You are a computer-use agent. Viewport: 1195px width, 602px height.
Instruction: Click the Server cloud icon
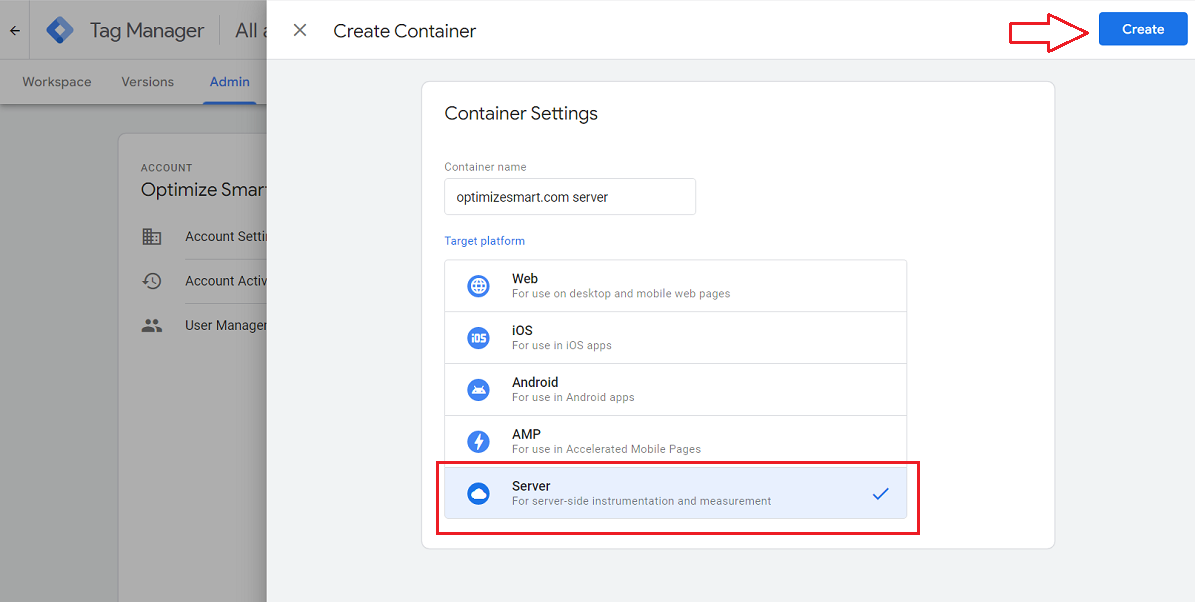click(479, 493)
